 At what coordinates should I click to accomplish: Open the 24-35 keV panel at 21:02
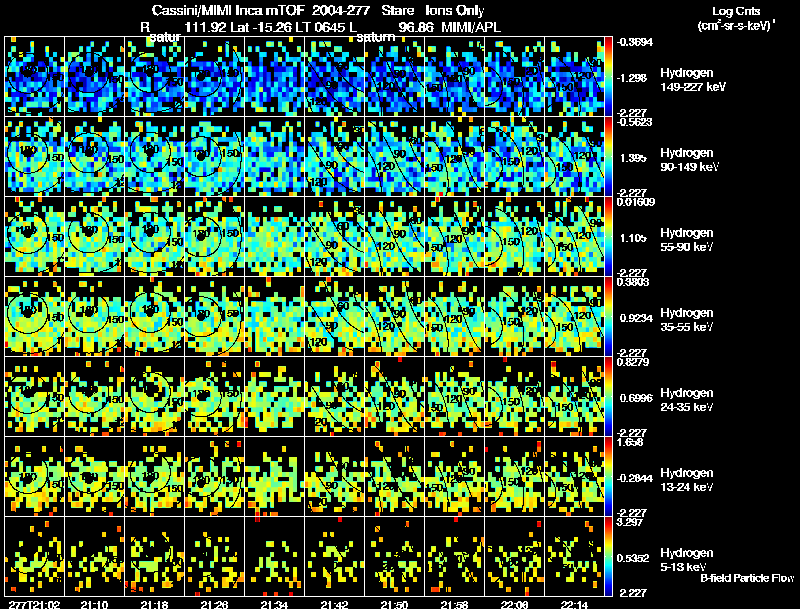click(x=35, y=397)
